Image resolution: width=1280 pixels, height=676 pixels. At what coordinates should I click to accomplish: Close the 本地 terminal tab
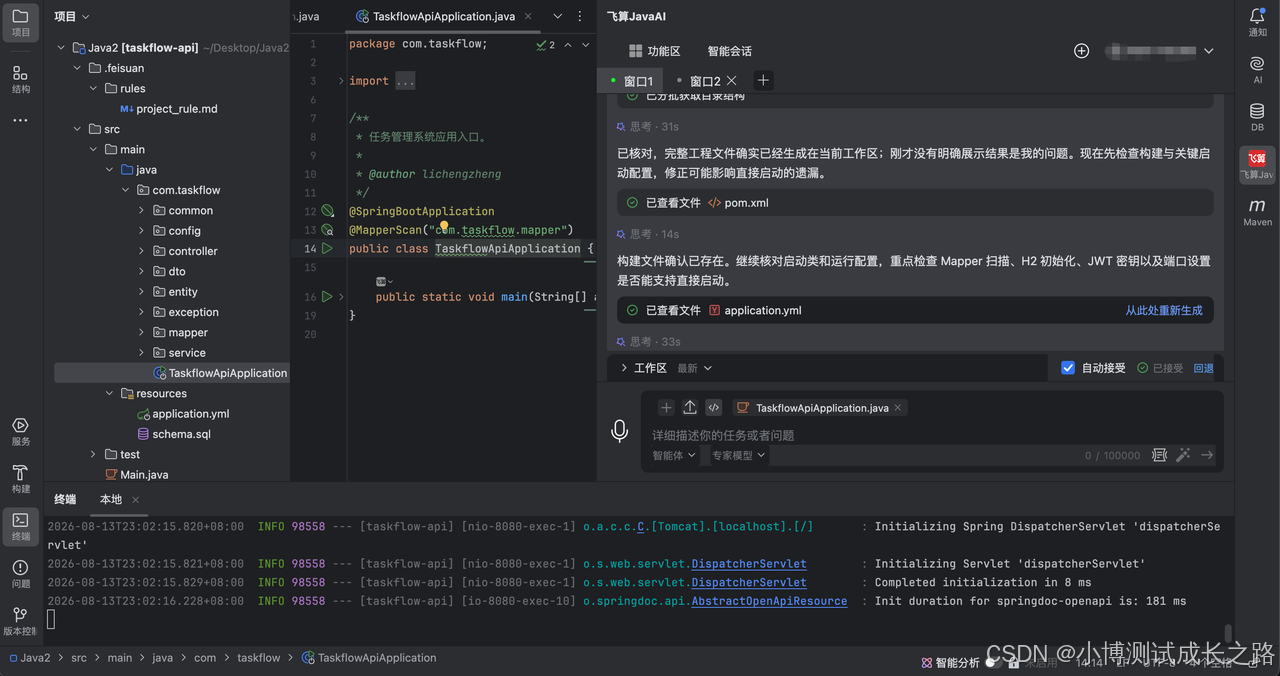point(136,500)
